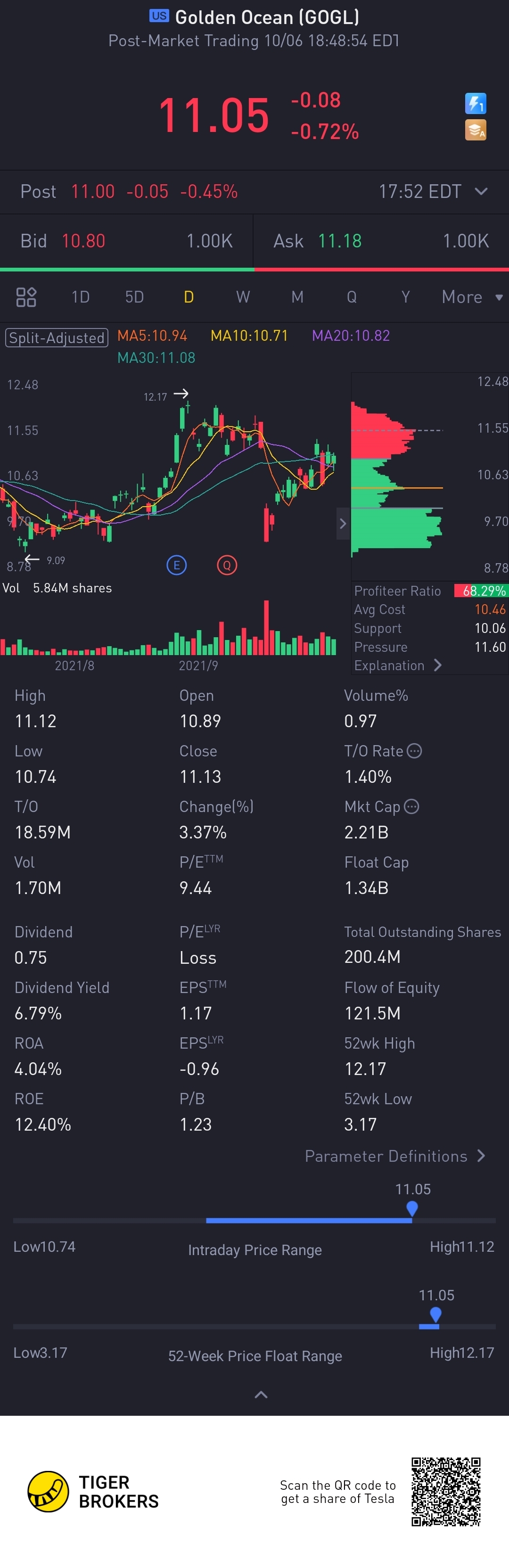Image resolution: width=509 pixels, height=1568 pixels.
Task: Collapse the stock details with up chevron
Action: click(261, 1395)
